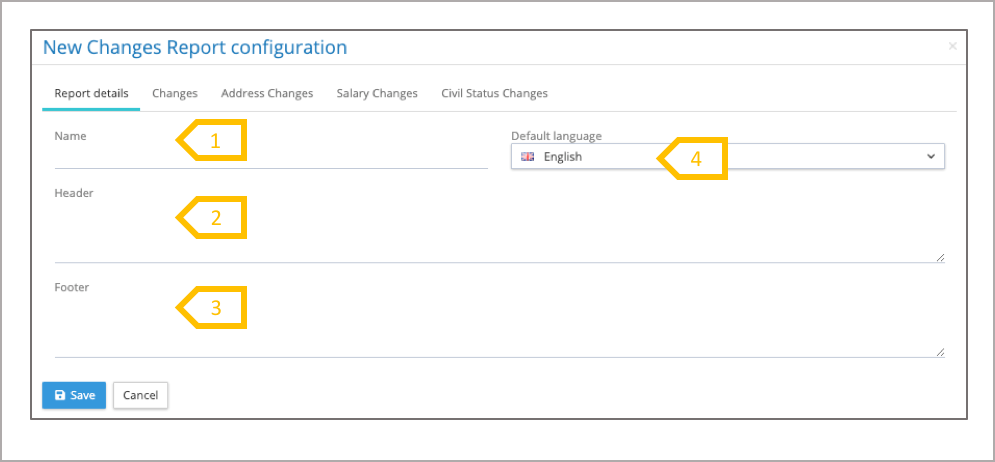Click the UK flag icon in language selector

(x=527, y=157)
